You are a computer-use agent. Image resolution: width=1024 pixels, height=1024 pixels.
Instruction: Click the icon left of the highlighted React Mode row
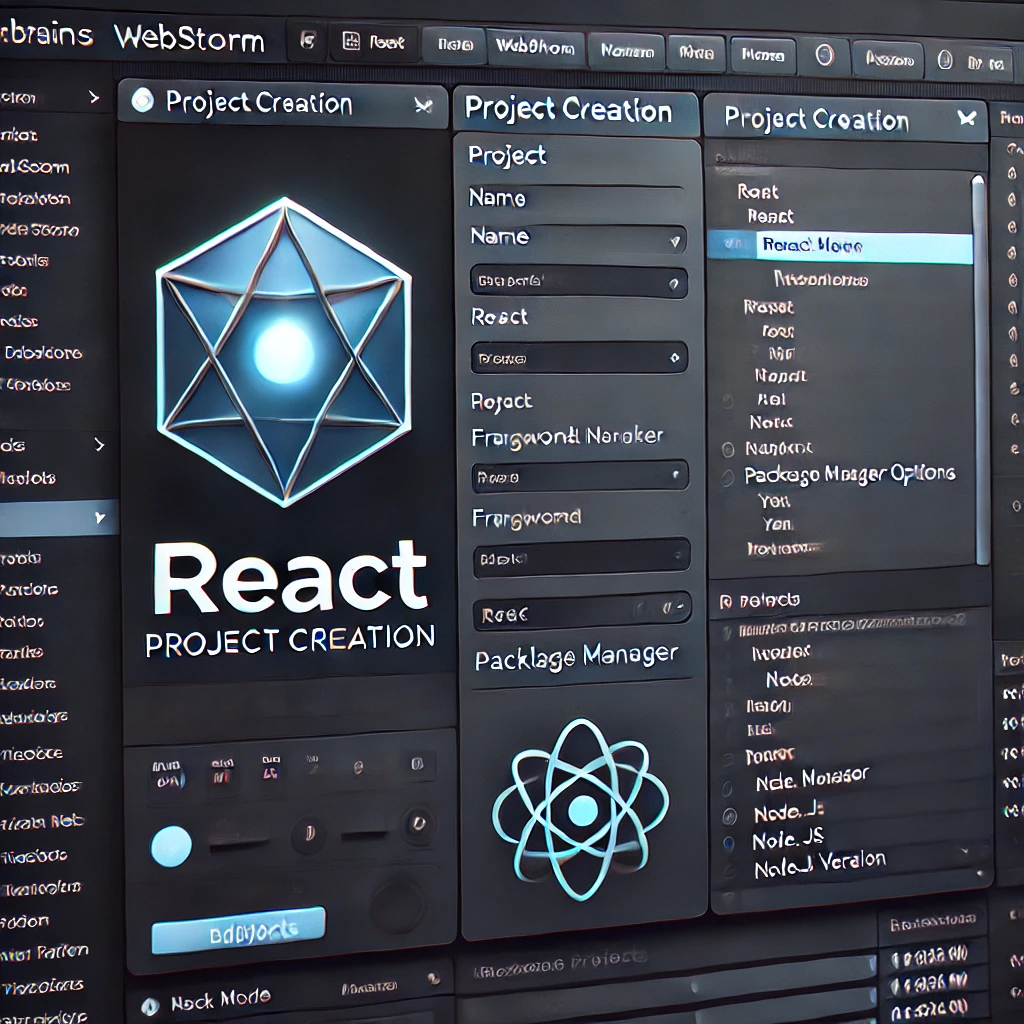[x=733, y=244]
